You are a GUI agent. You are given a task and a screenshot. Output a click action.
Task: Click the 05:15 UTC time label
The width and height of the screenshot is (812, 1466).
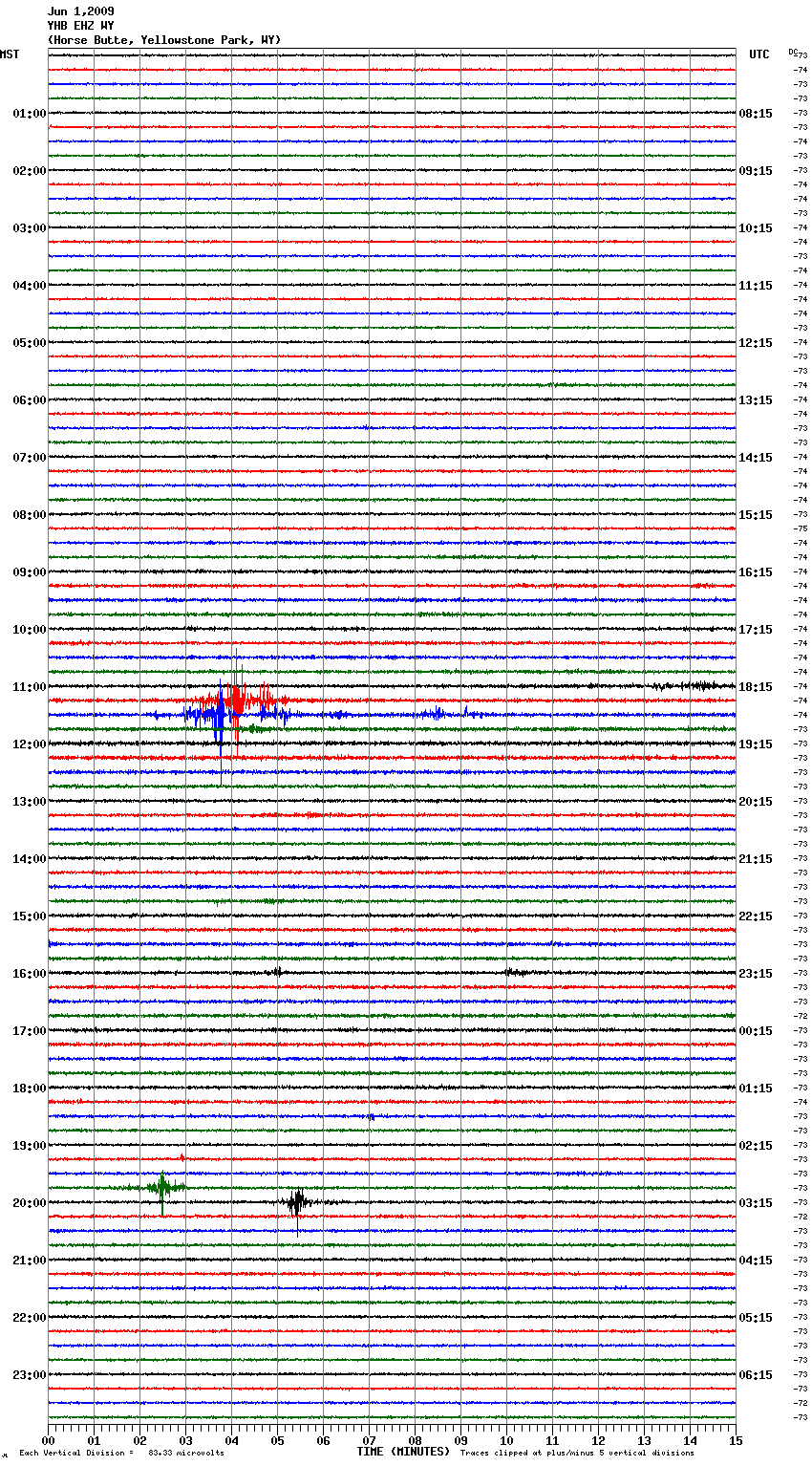coord(756,1318)
